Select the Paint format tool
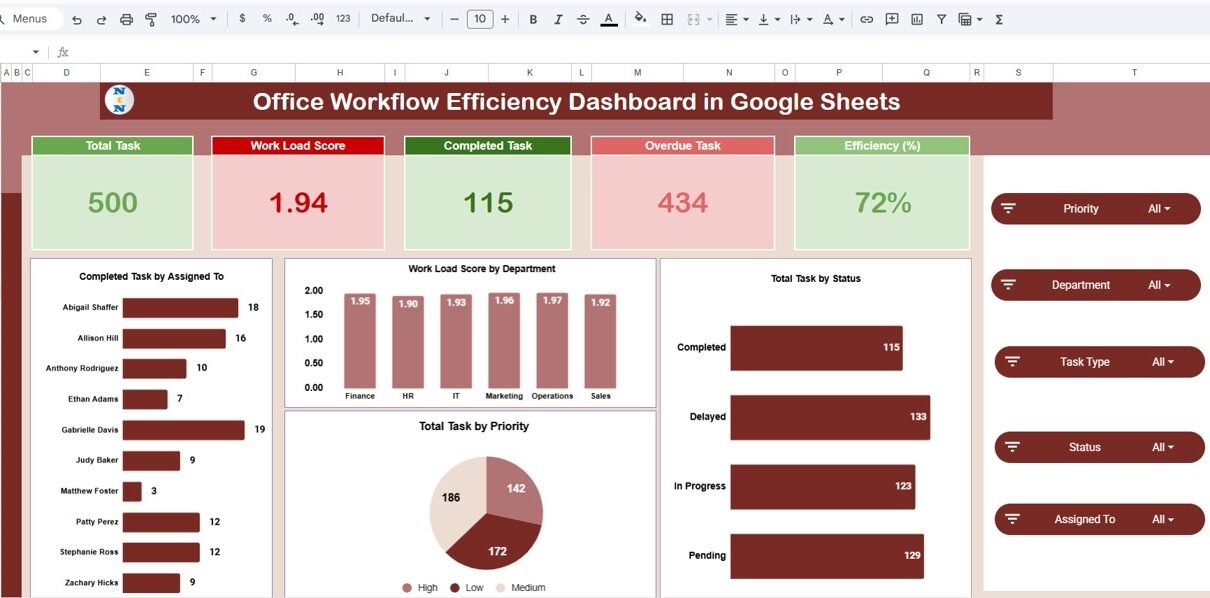This screenshot has width=1210, height=598. [x=151, y=19]
